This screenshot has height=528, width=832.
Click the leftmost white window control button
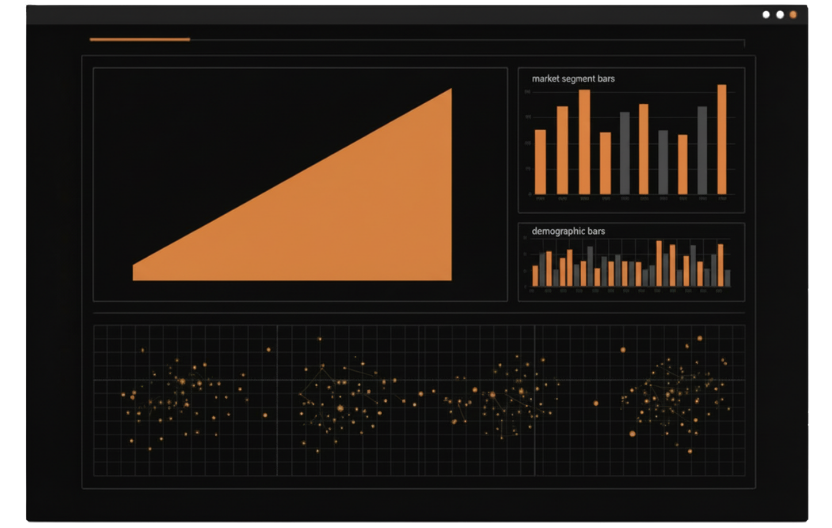767,15
